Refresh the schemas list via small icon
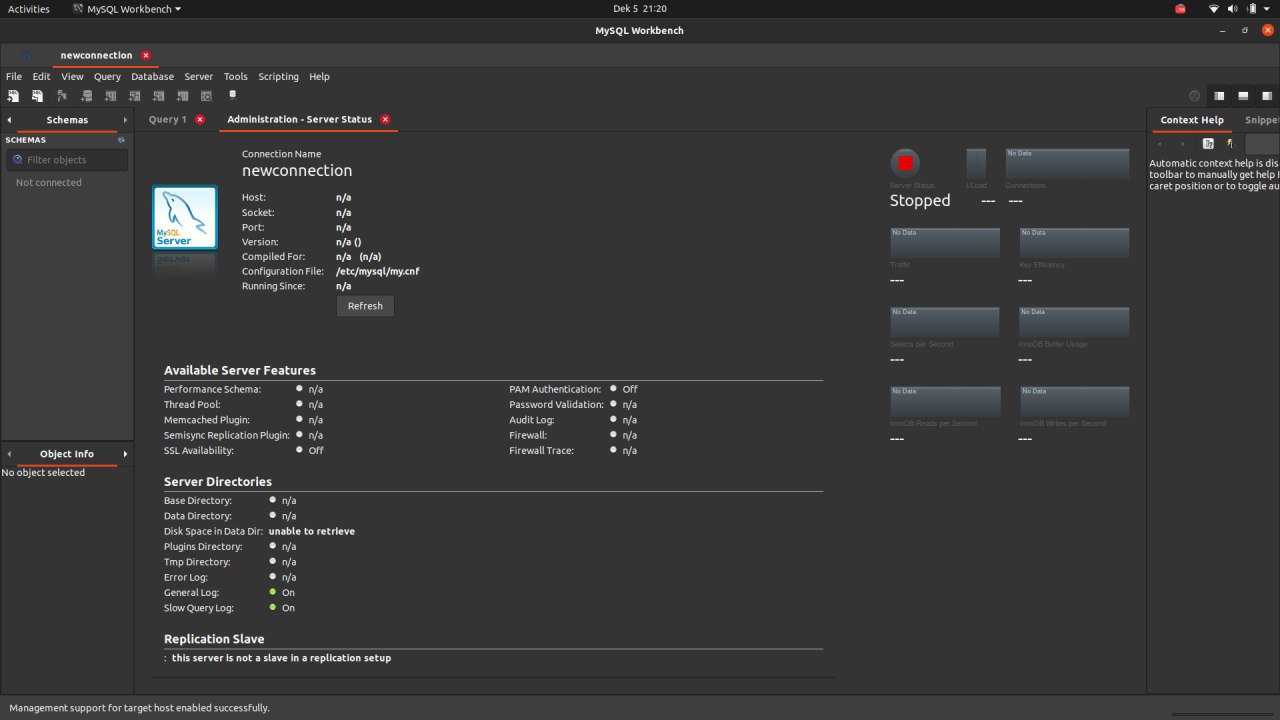This screenshot has width=1280, height=720. (121, 140)
